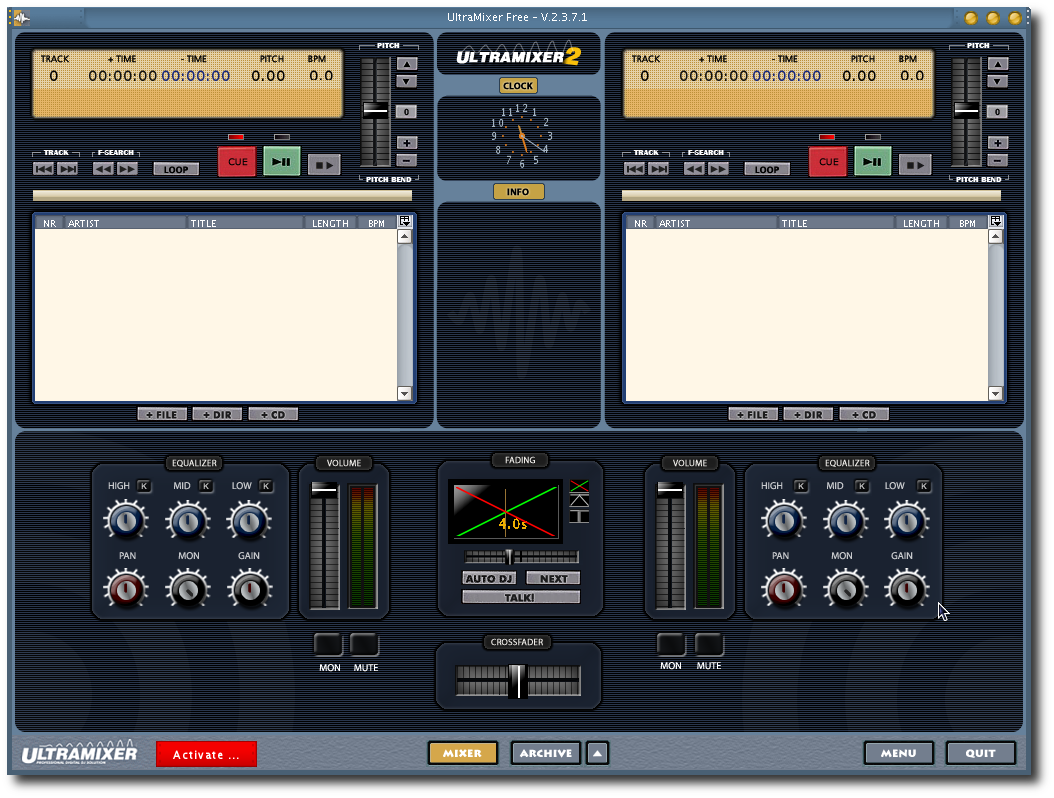Mute the right channel

(x=708, y=644)
